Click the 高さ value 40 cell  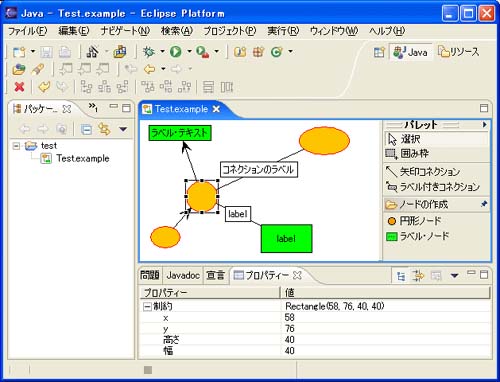(387, 340)
